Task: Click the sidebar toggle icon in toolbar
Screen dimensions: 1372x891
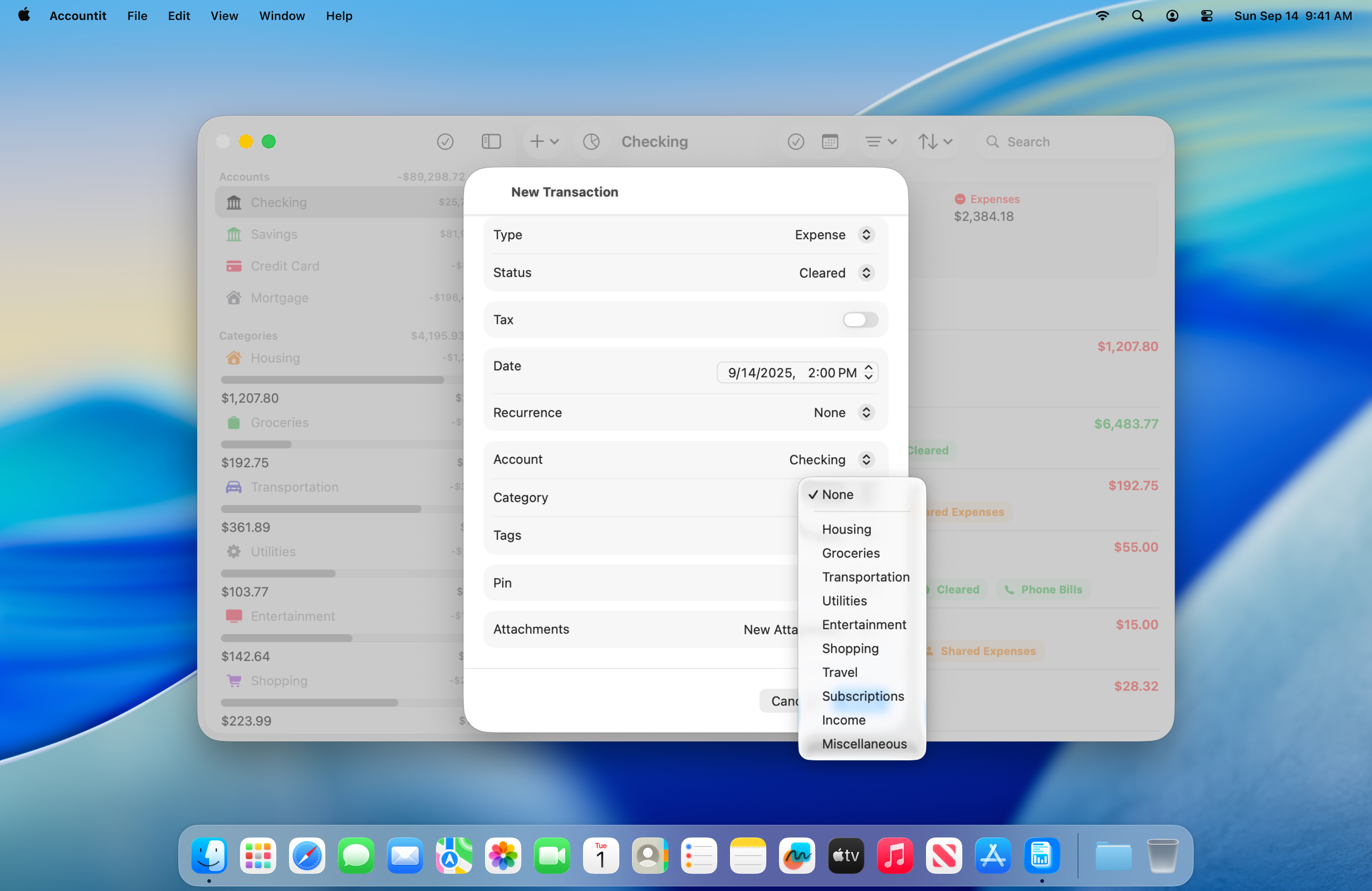Action: tap(490, 142)
